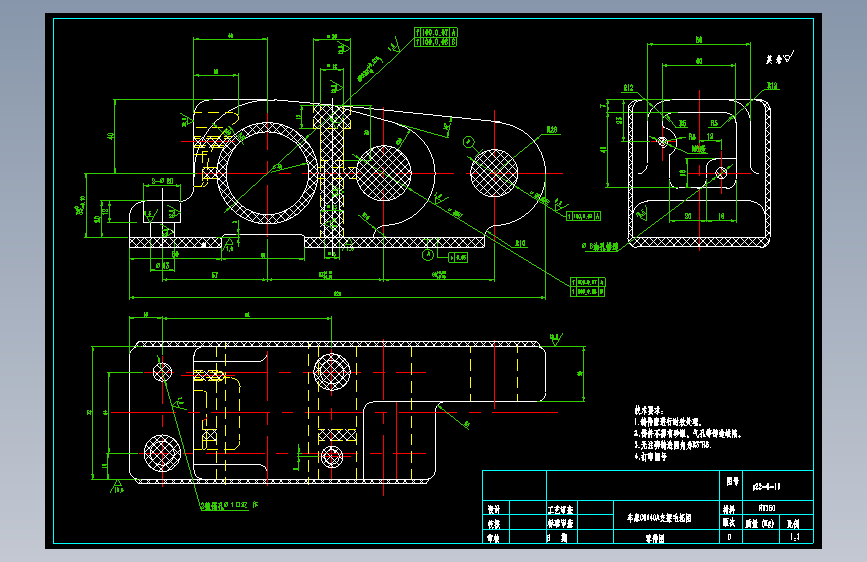Click the circled datum 'A' below front view

[x=428, y=254]
